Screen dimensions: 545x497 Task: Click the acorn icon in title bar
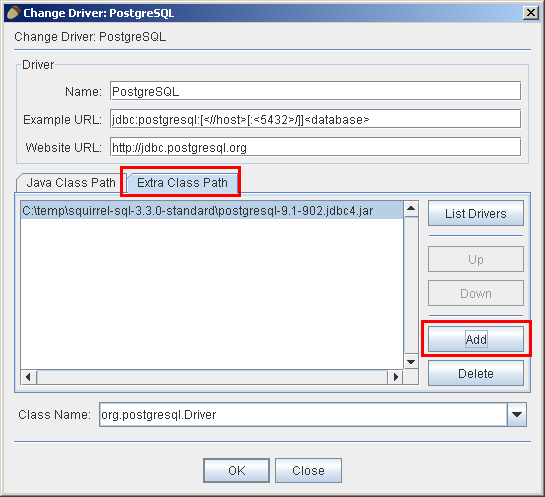click(14, 13)
